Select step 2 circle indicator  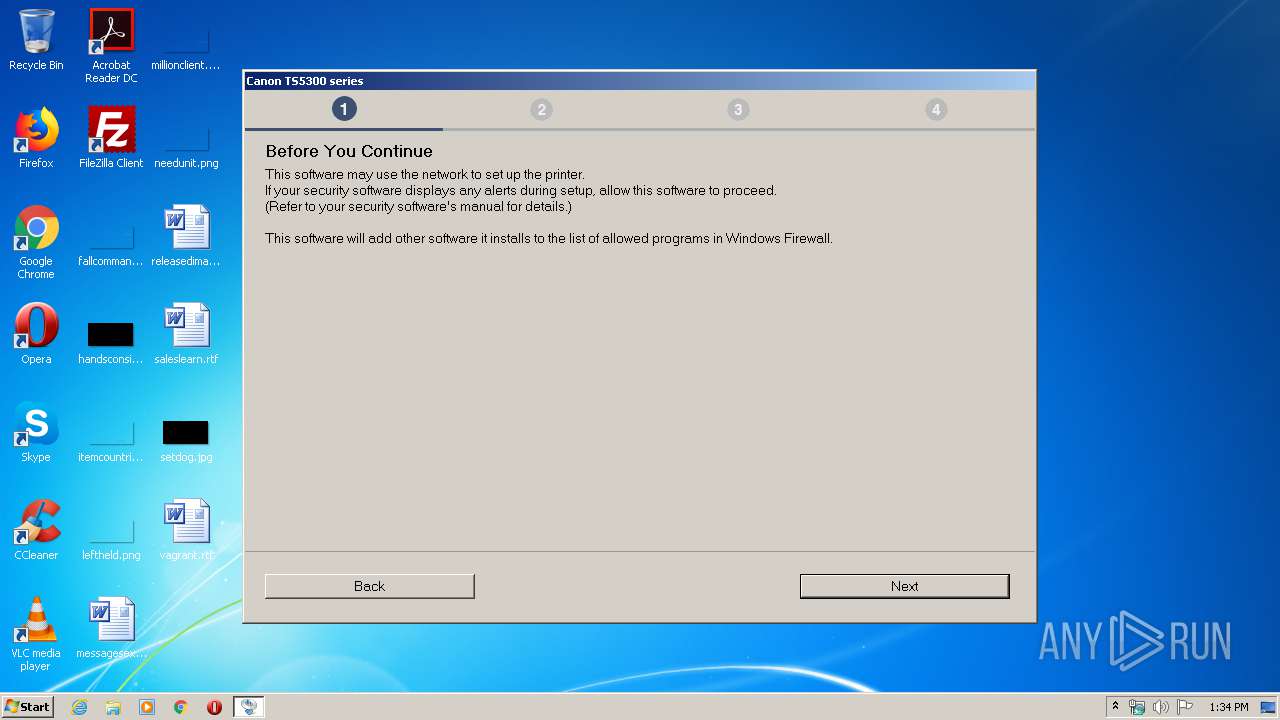541,109
